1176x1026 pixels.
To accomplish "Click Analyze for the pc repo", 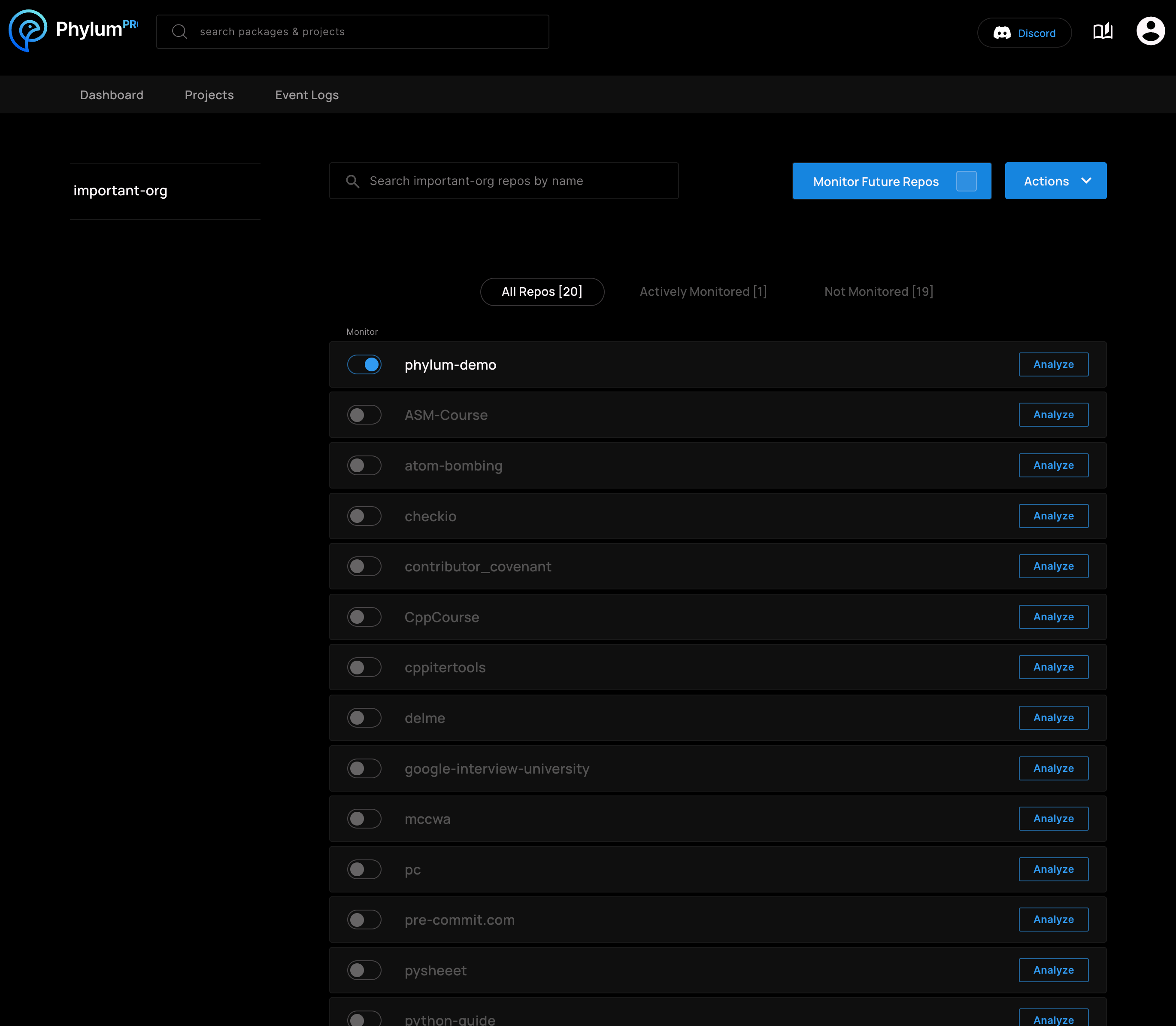I will (x=1054, y=869).
